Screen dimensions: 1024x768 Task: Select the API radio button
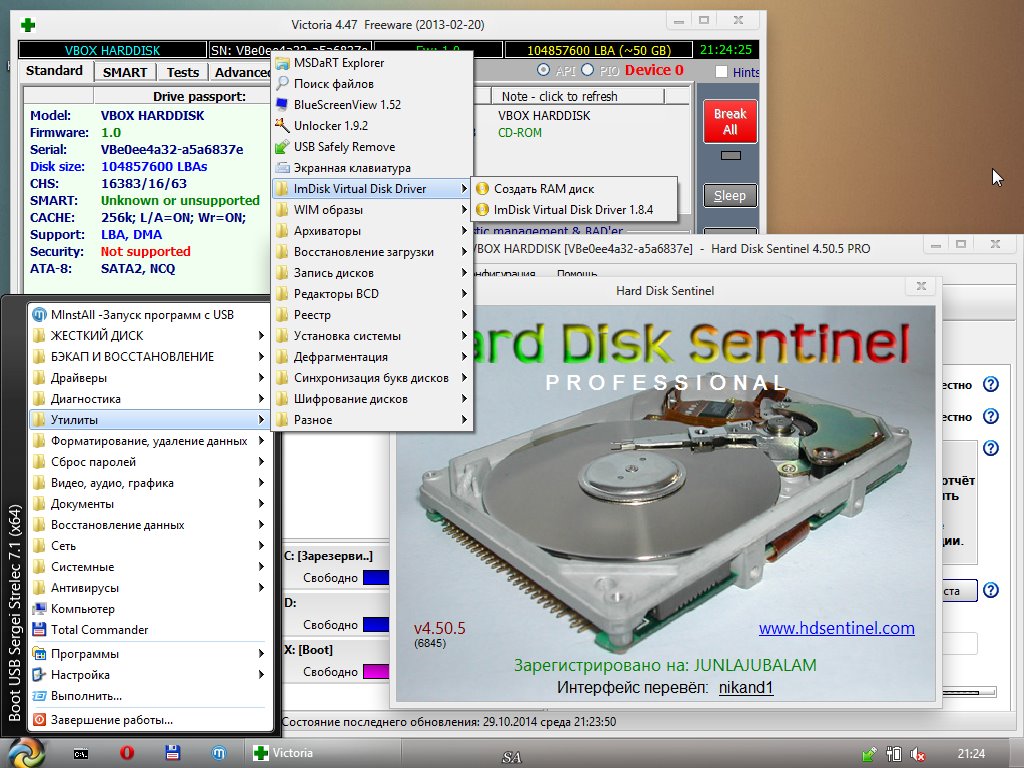pos(543,70)
